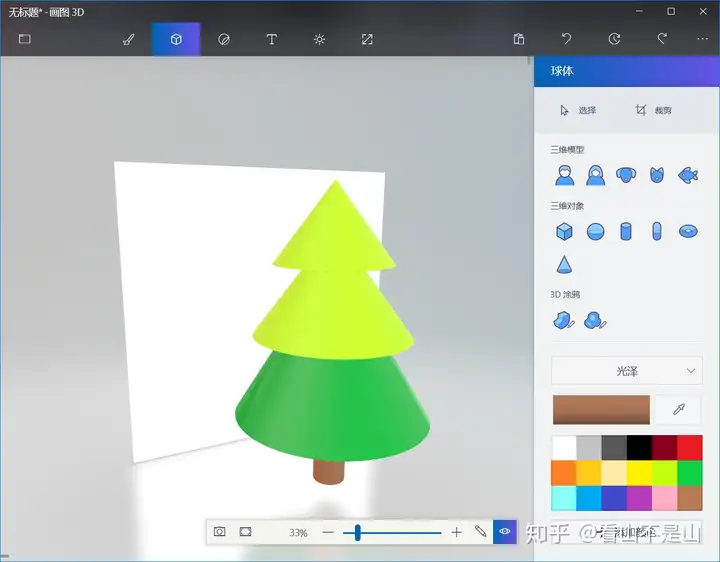The width and height of the screenshot is (720, 562).
Task: Open the History clock icon
Action: 614,39
